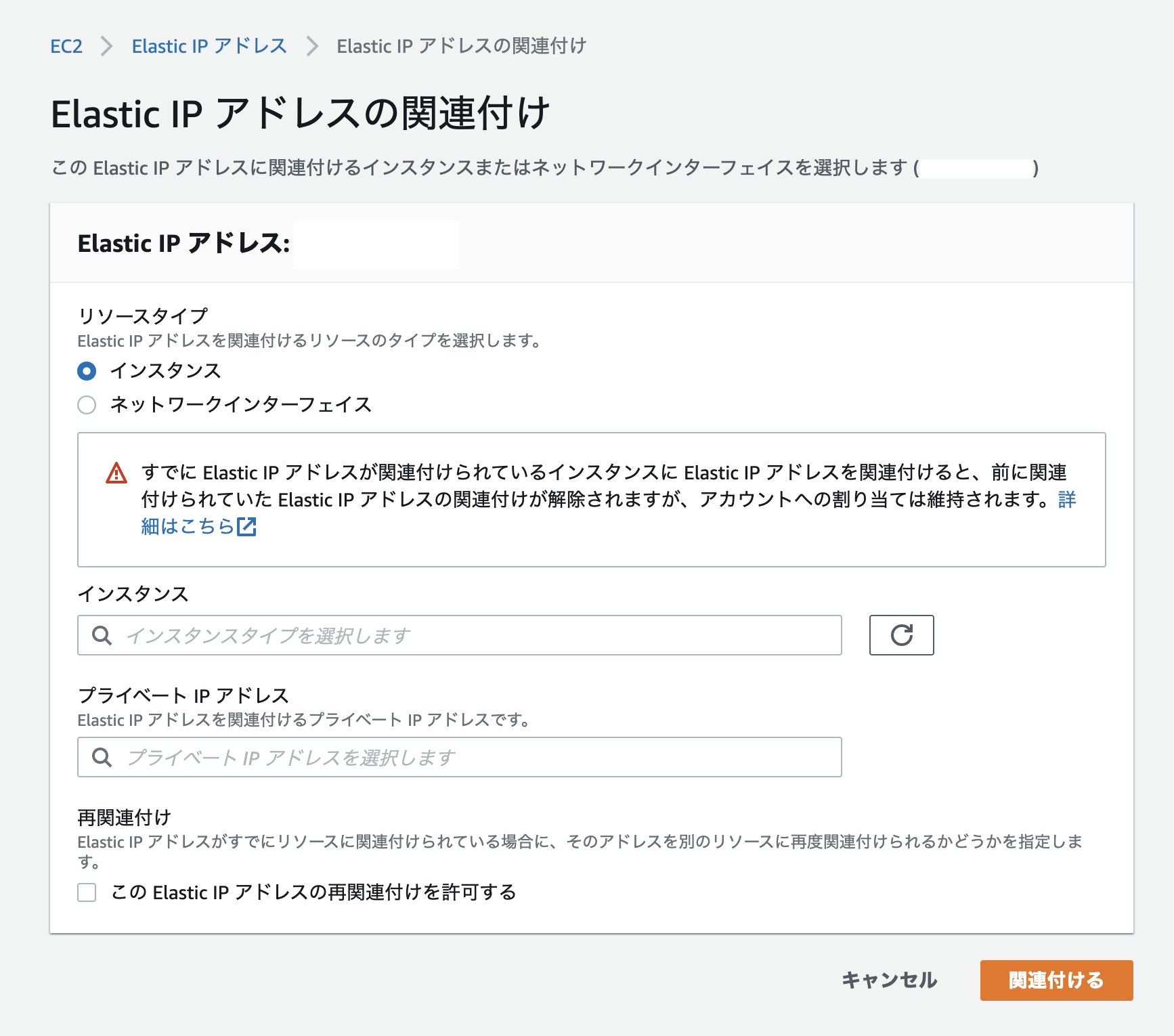Click the キャンセル button

click(890, 980)
